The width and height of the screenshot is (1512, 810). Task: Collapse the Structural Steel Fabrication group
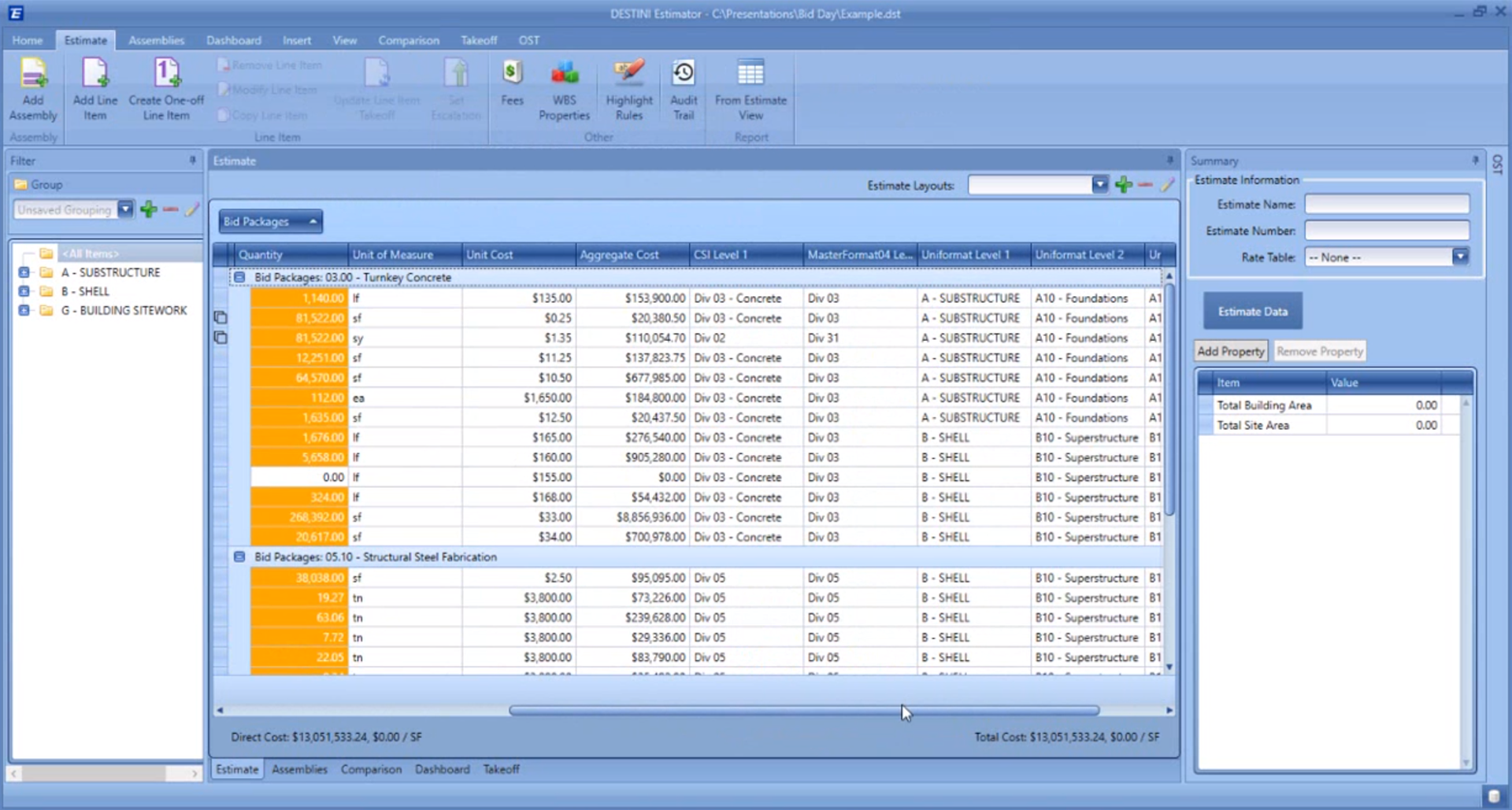239,557
